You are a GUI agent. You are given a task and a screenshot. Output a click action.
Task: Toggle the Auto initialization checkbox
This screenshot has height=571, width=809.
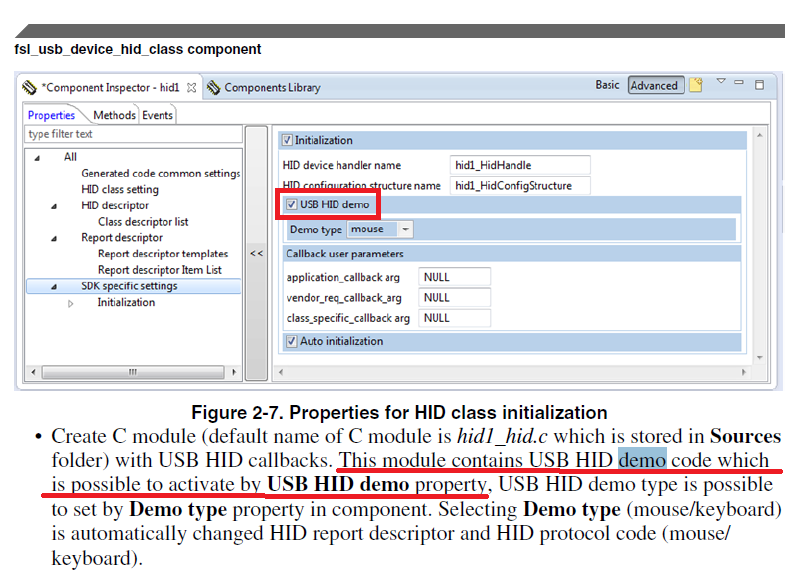(292, 341)
